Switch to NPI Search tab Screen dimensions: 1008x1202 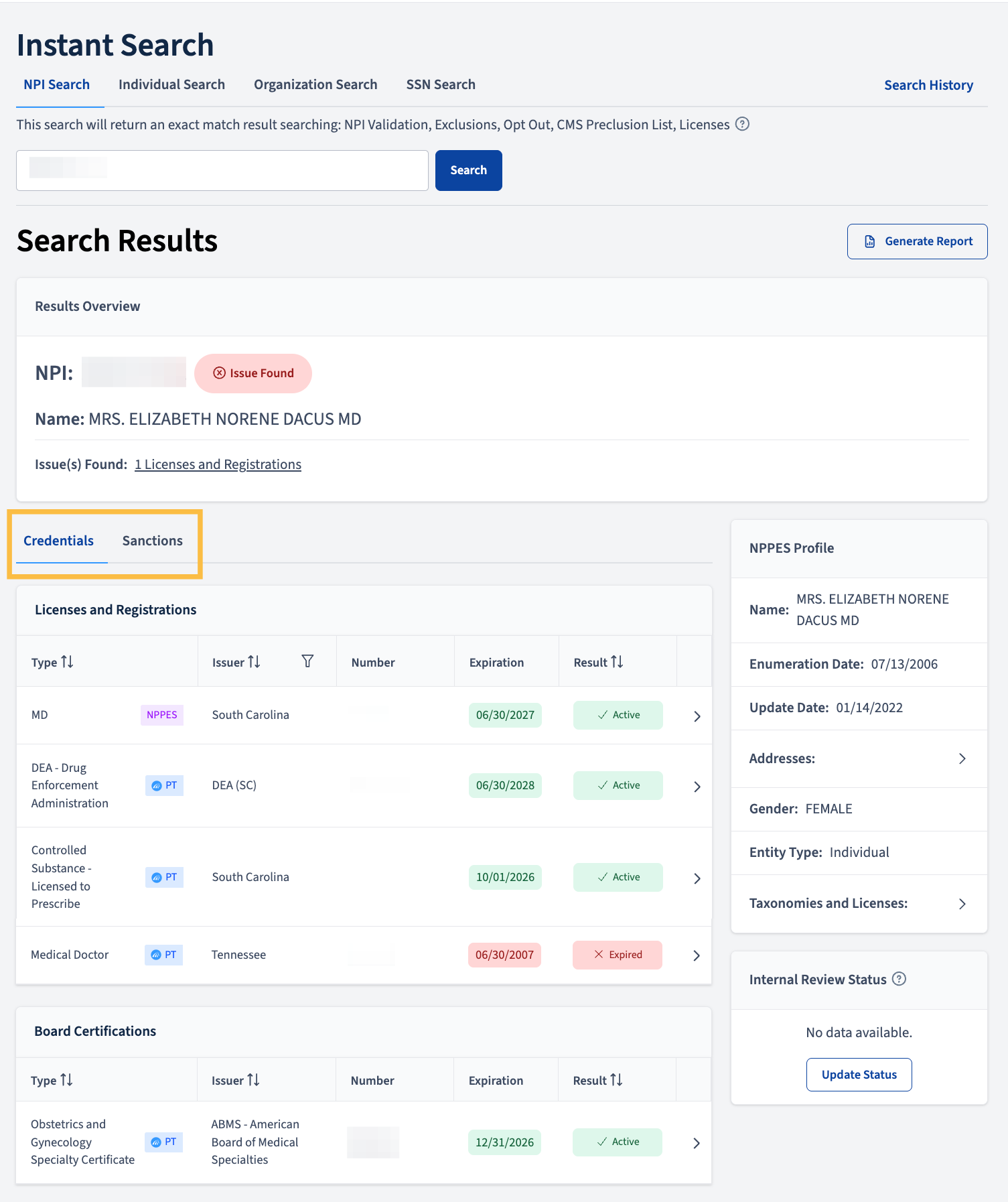pos(57,84)
